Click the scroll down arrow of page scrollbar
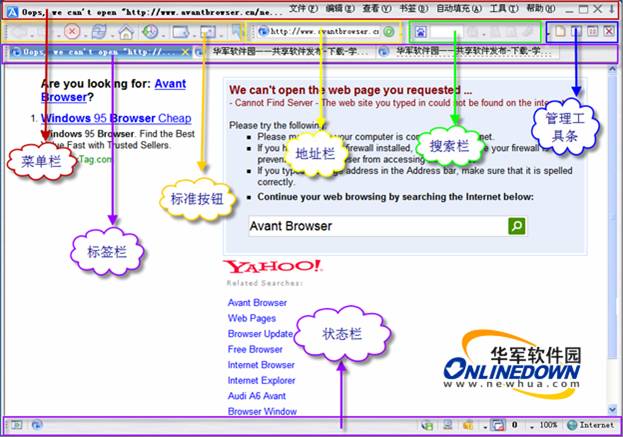 [x=612, y=409]
